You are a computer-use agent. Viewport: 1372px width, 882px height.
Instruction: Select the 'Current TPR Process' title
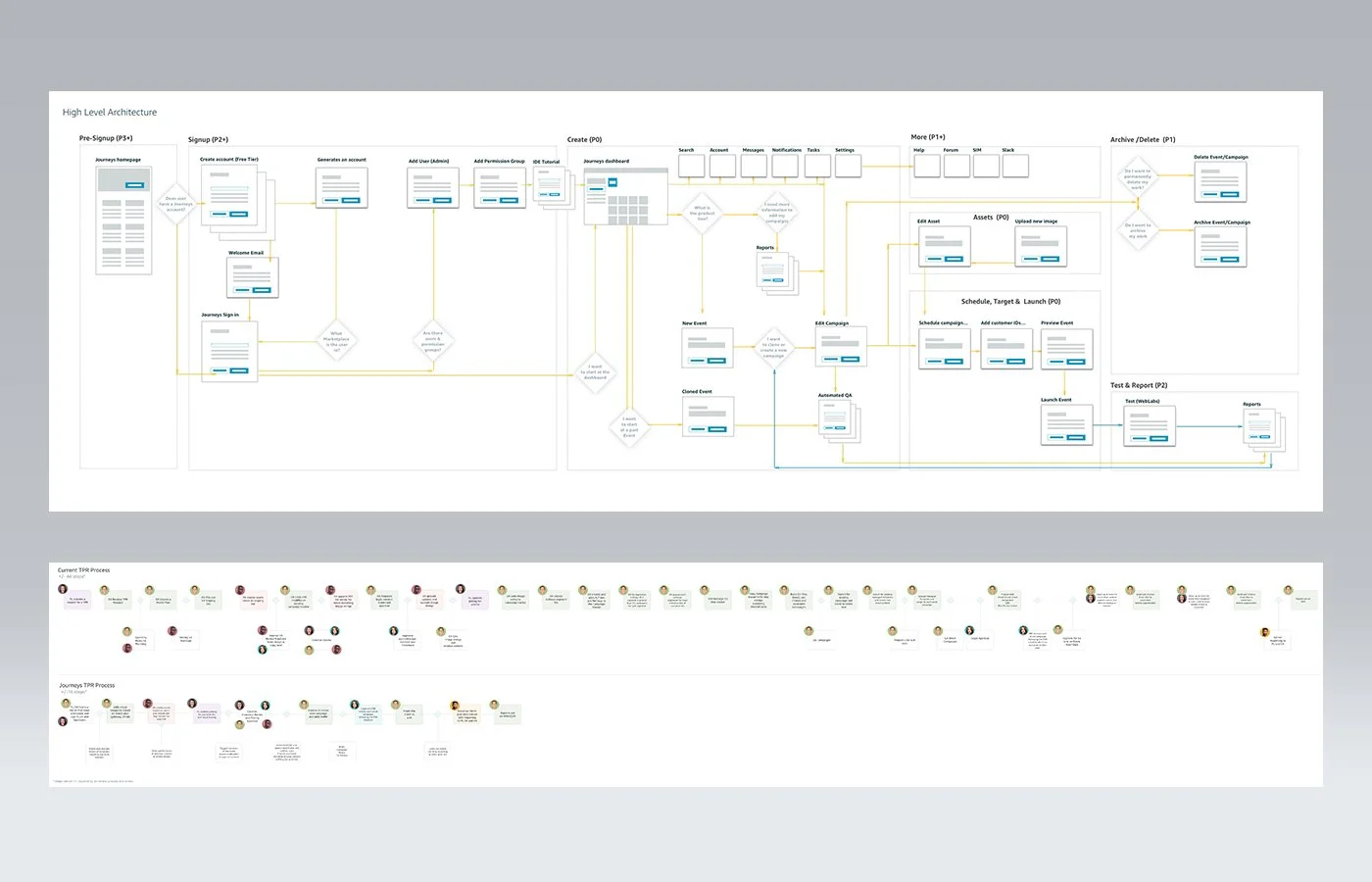click(83, 569)
